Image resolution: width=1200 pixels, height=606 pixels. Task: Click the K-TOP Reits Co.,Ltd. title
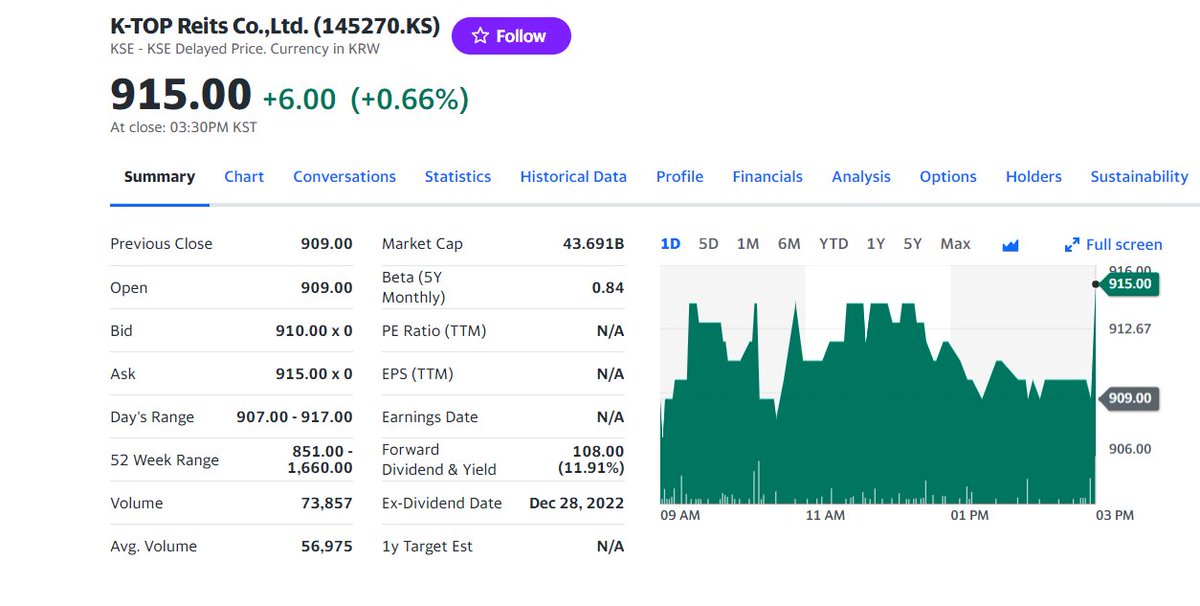(275, 27)
